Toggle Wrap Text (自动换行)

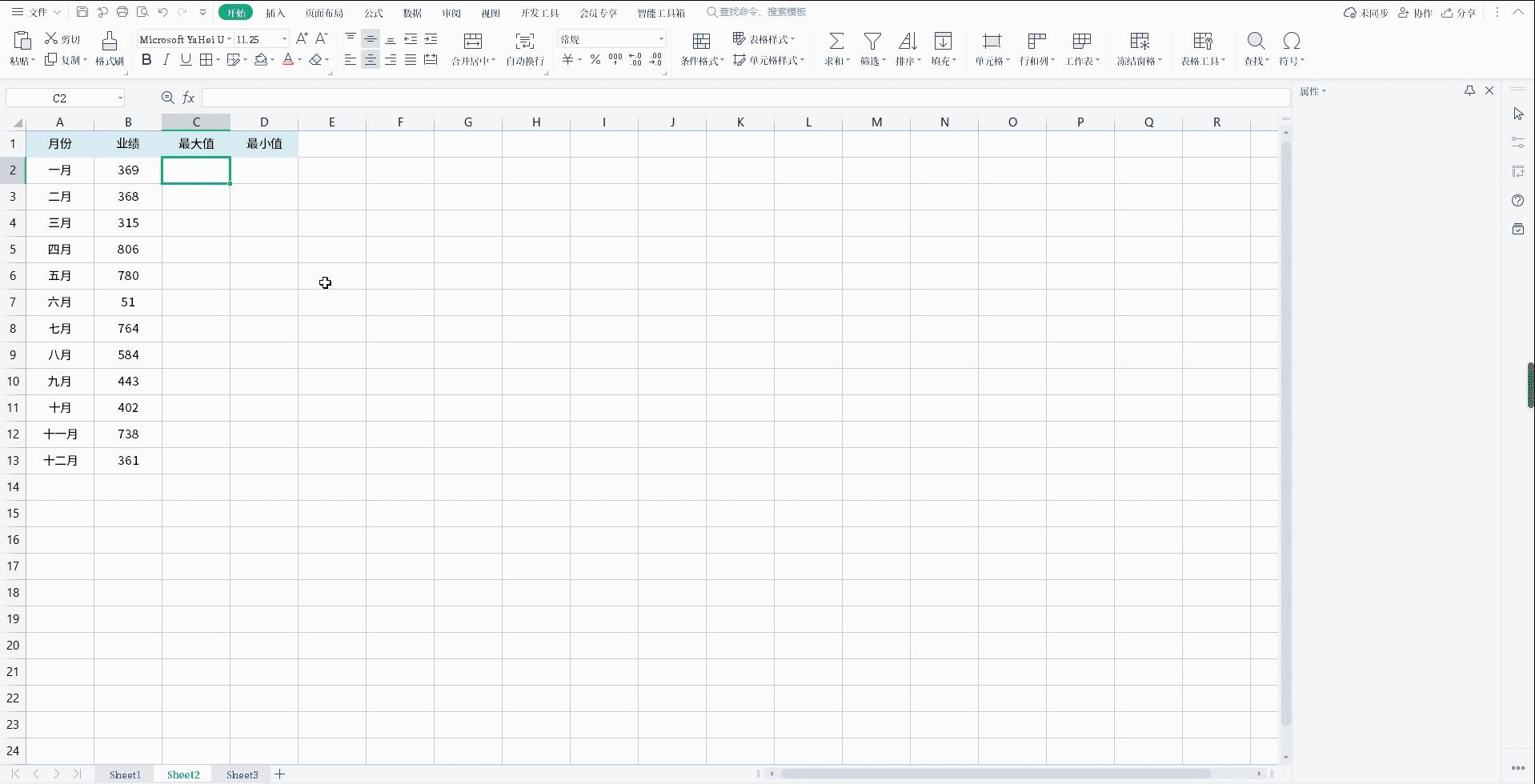click(x=525, y=49)
